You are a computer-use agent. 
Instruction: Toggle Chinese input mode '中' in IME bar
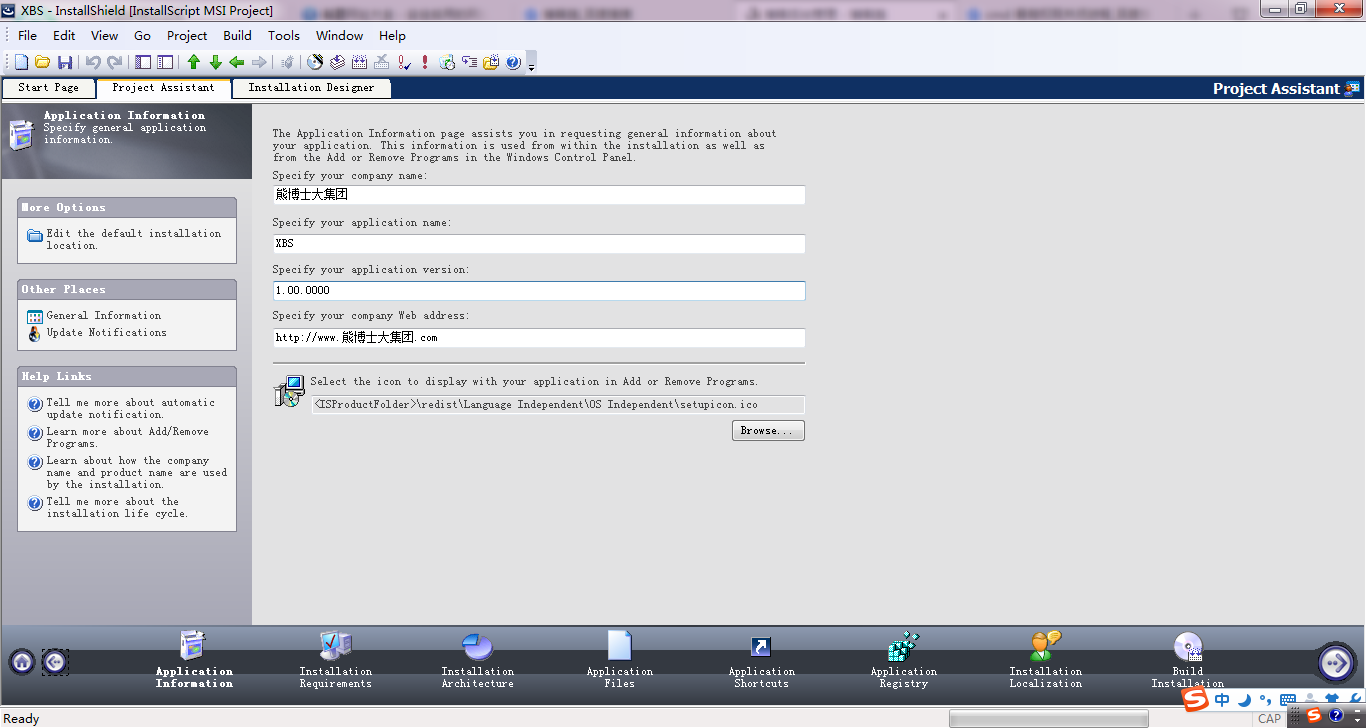[1222, 700]
